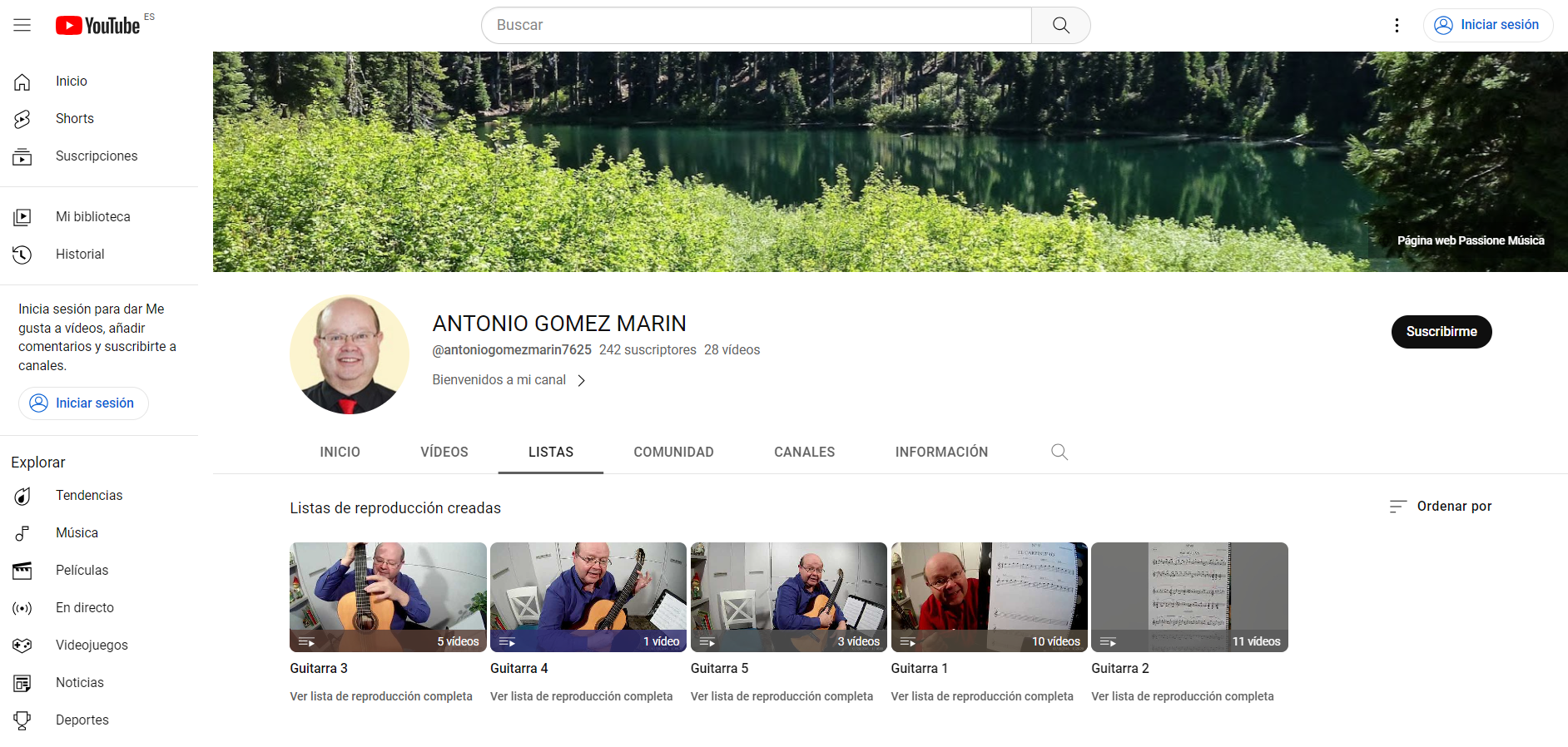The width and height of the screenshot is (1568, 747).
Task: Go to Historial in the sidebar
Action: [x=79, y=255]
